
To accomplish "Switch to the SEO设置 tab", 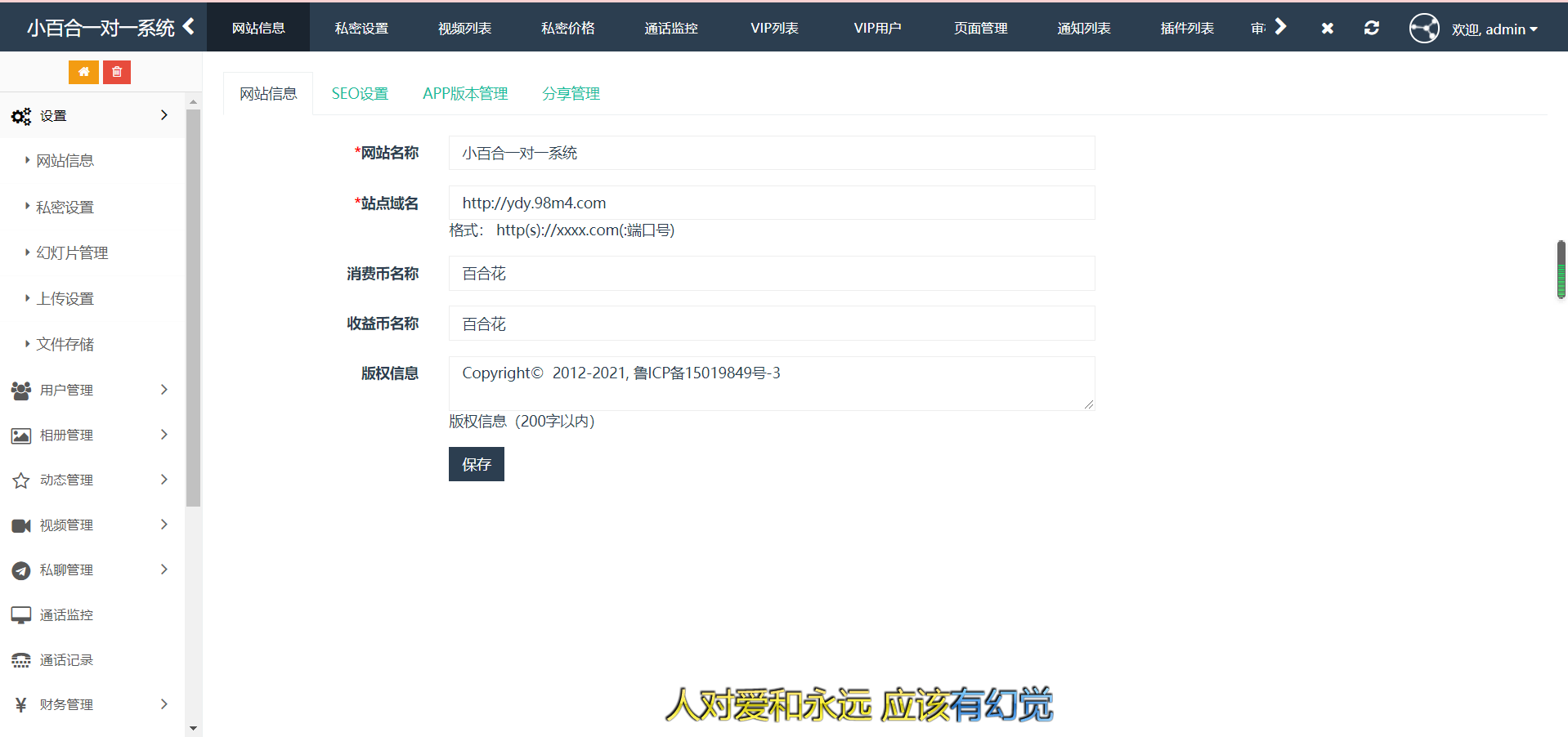I will pos(360,94).
